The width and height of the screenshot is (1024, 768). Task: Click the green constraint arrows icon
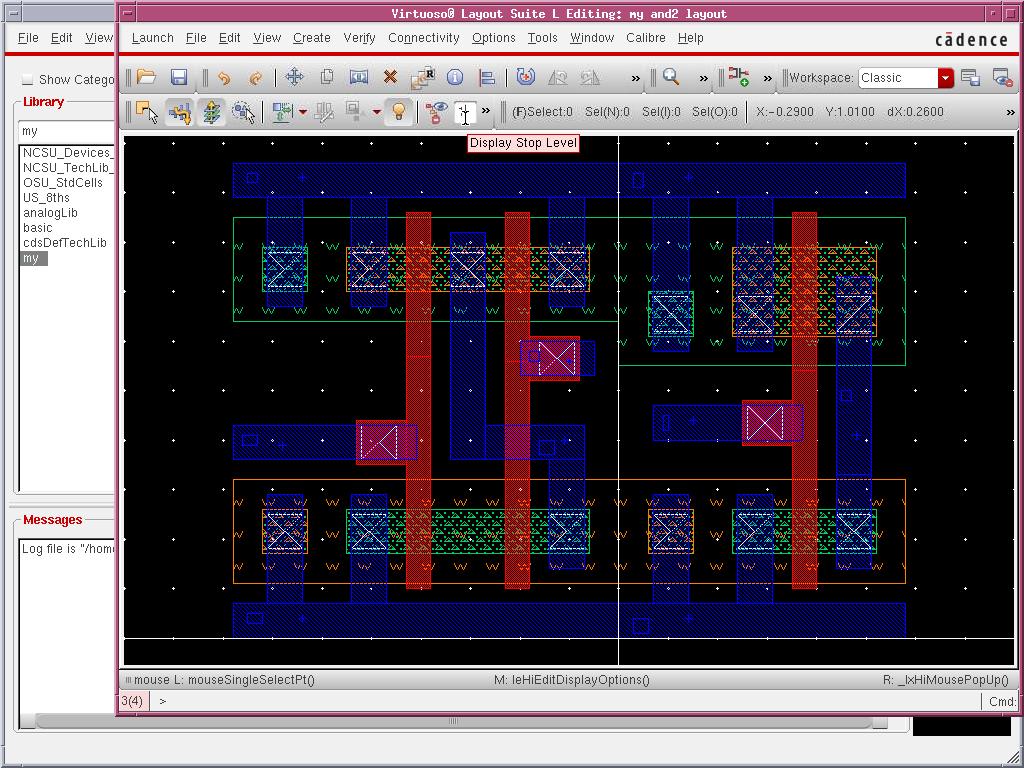(x=282, y=112)
